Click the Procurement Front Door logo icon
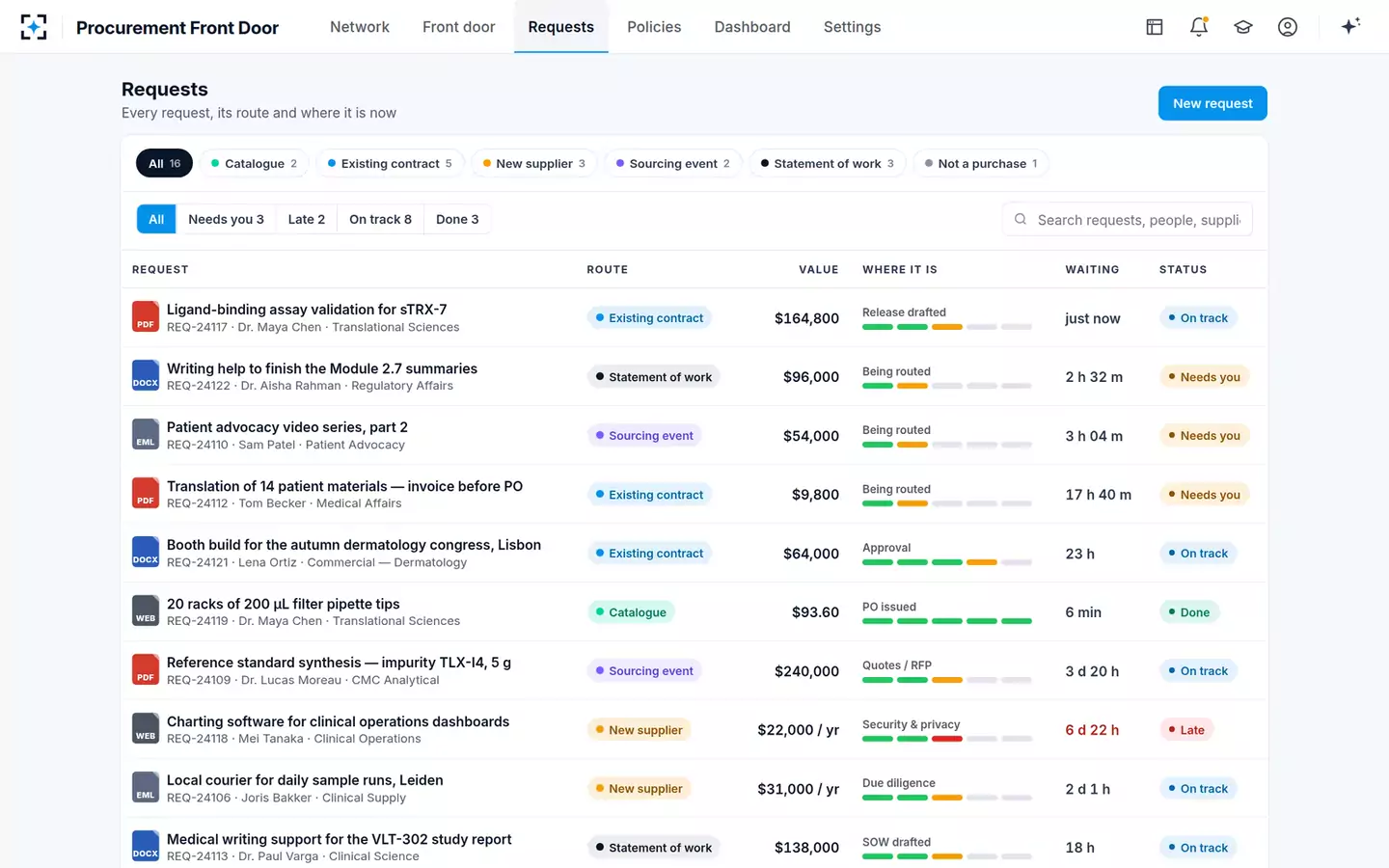 [34, 27]
